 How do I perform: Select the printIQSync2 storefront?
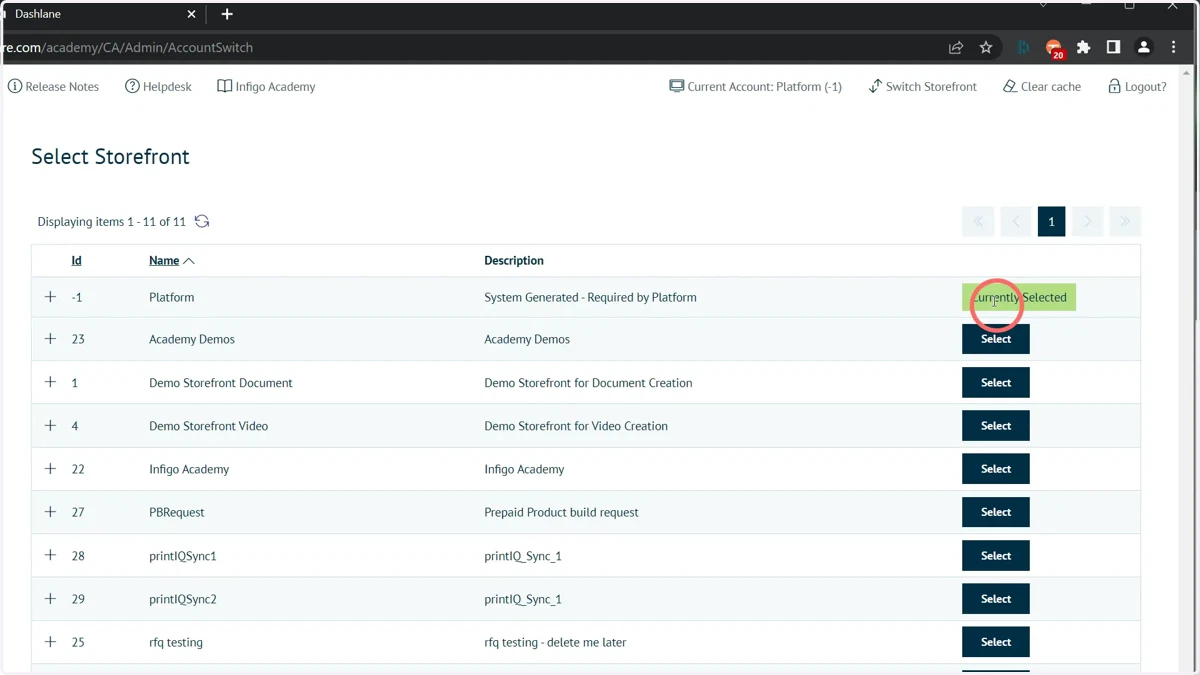[996, 598]
